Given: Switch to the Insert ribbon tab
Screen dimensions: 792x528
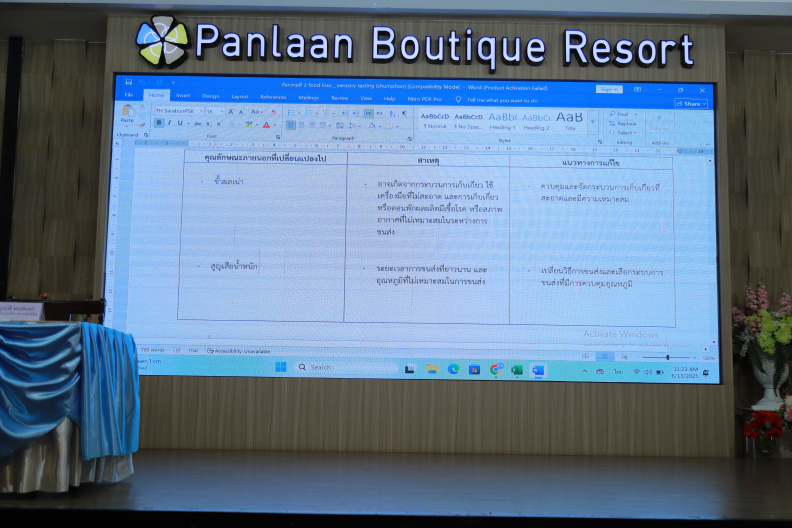Looking at the screenshot, I should 183,95.
